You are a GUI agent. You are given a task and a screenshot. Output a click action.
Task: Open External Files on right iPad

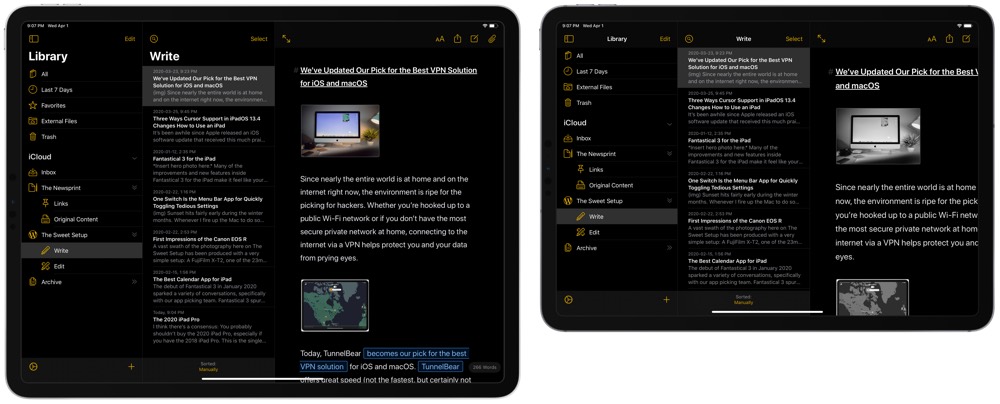pyautogui.click(x=617, y=87)
